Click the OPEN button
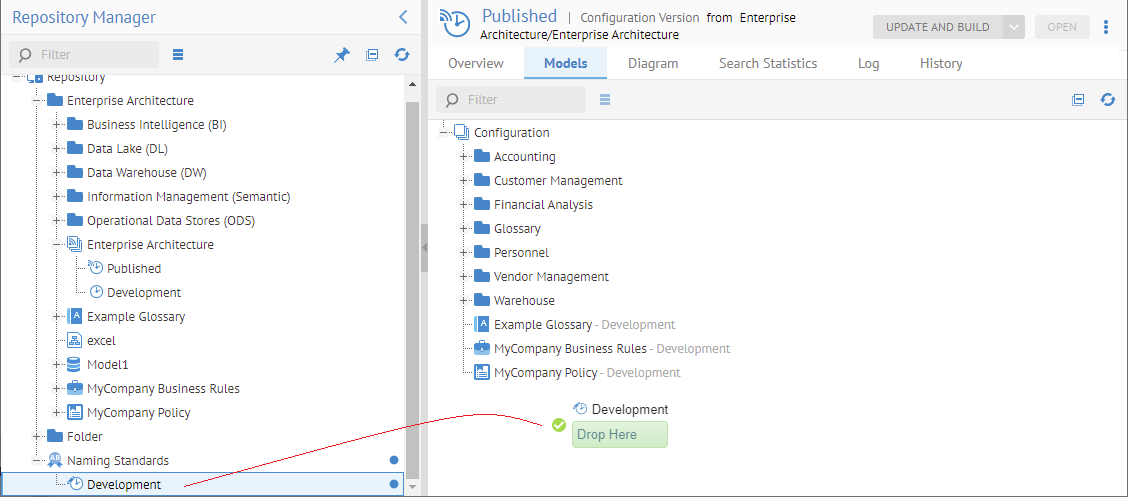The height and width of the screenshot is (497, 1128). pyautogui.click(x=1061, y=27)
